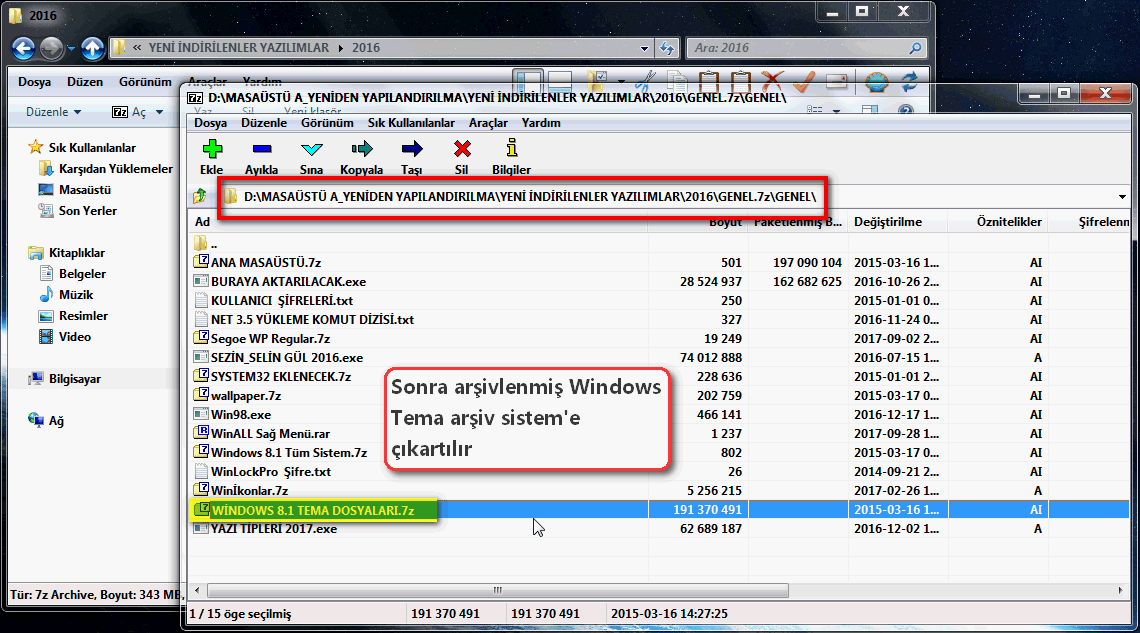Screen dimensions: 1140x633
Task: Open the Video library in Explorer
Action: [75, 337]
